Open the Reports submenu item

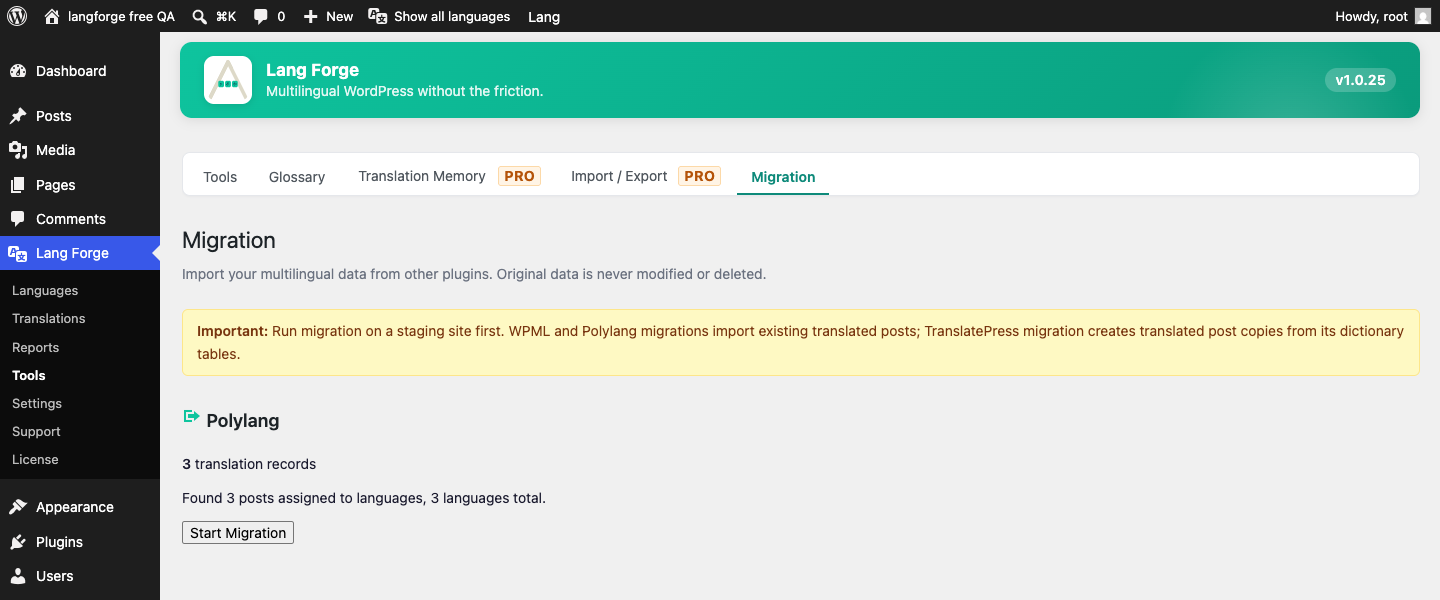click(x=36, y=348)
